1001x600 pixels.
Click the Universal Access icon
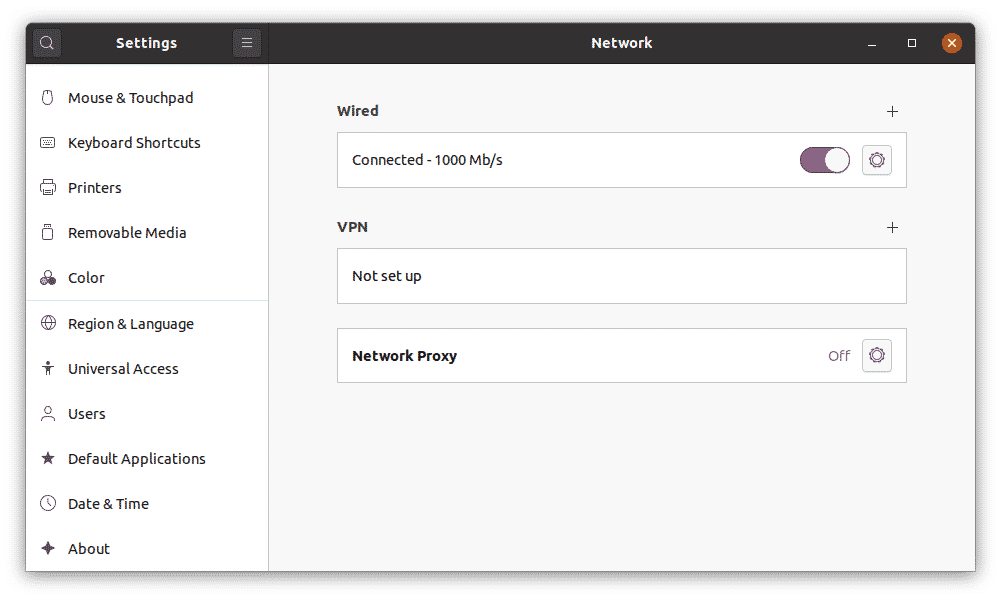pos(47,369)
